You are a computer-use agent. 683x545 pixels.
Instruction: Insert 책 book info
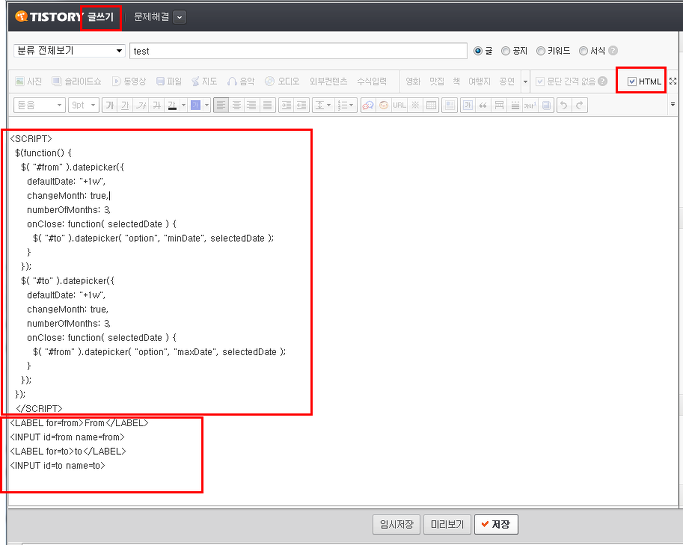[456, 81]
